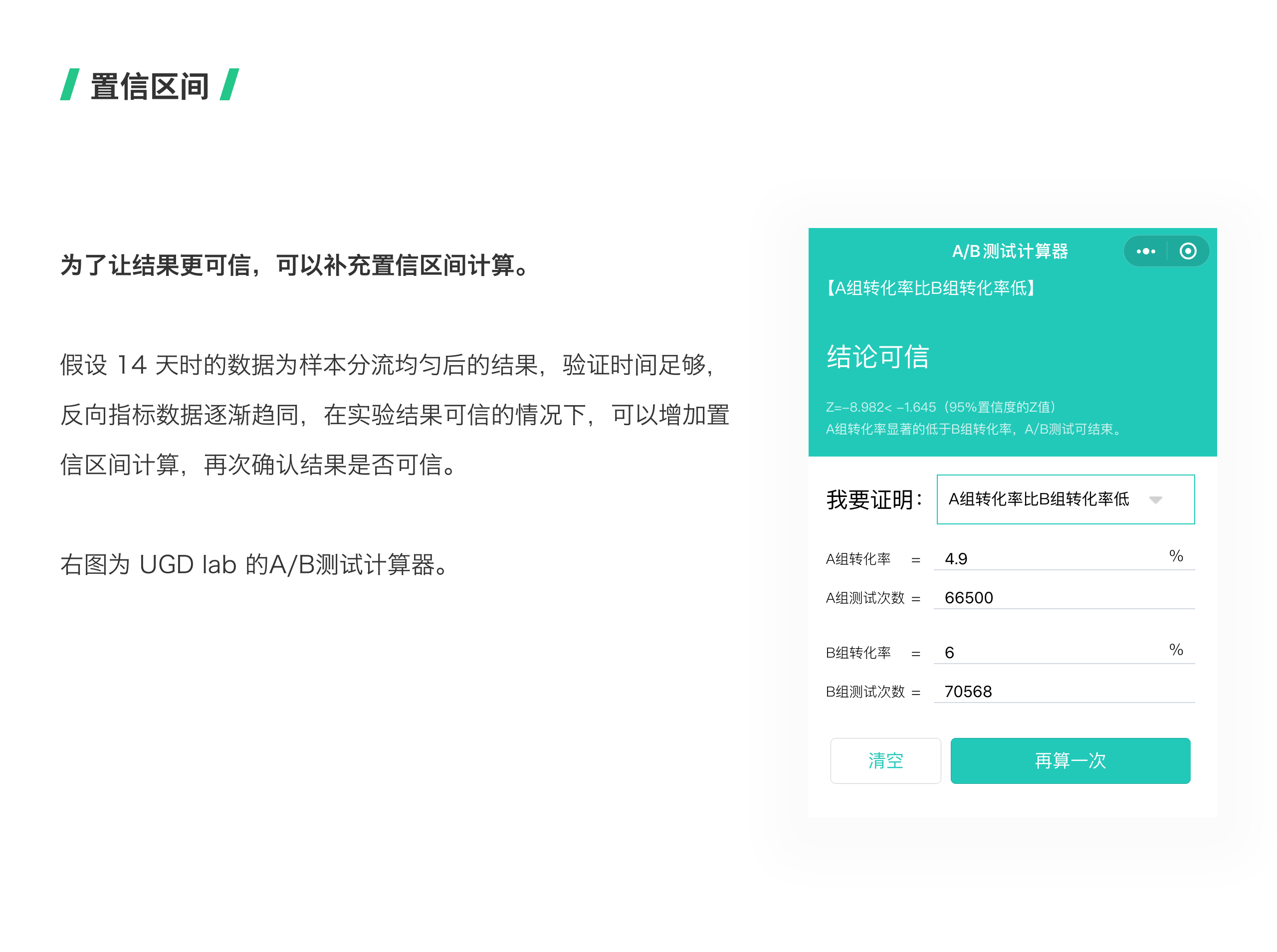Click the 结论可信 result heading
This screenshot has width=1277, height=952.
click(x=878, y=356)
